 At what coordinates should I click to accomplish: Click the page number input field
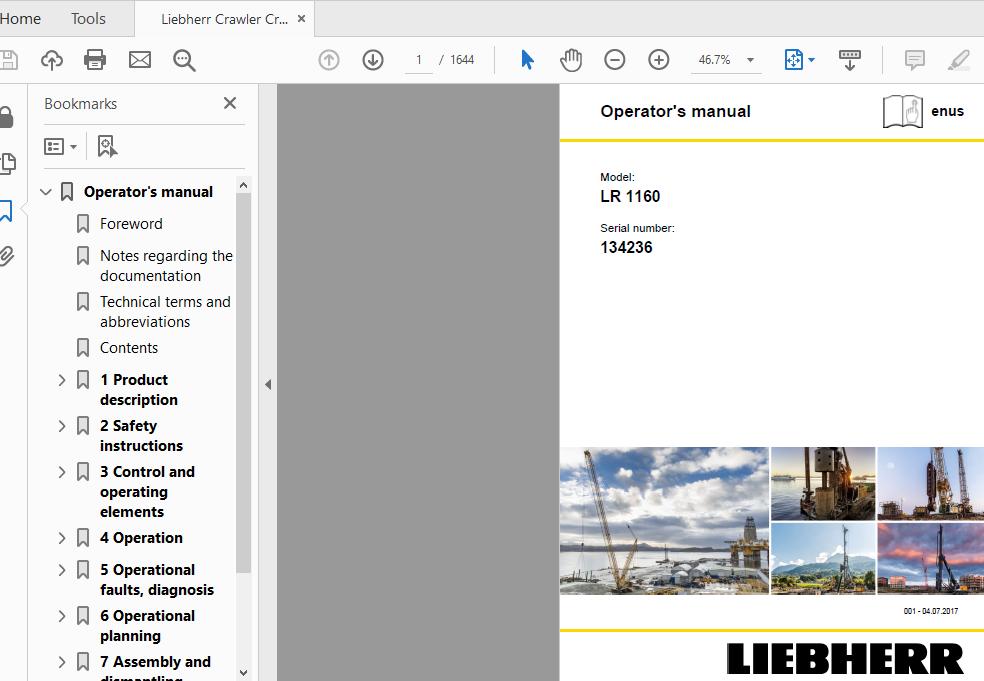[419, 60]
